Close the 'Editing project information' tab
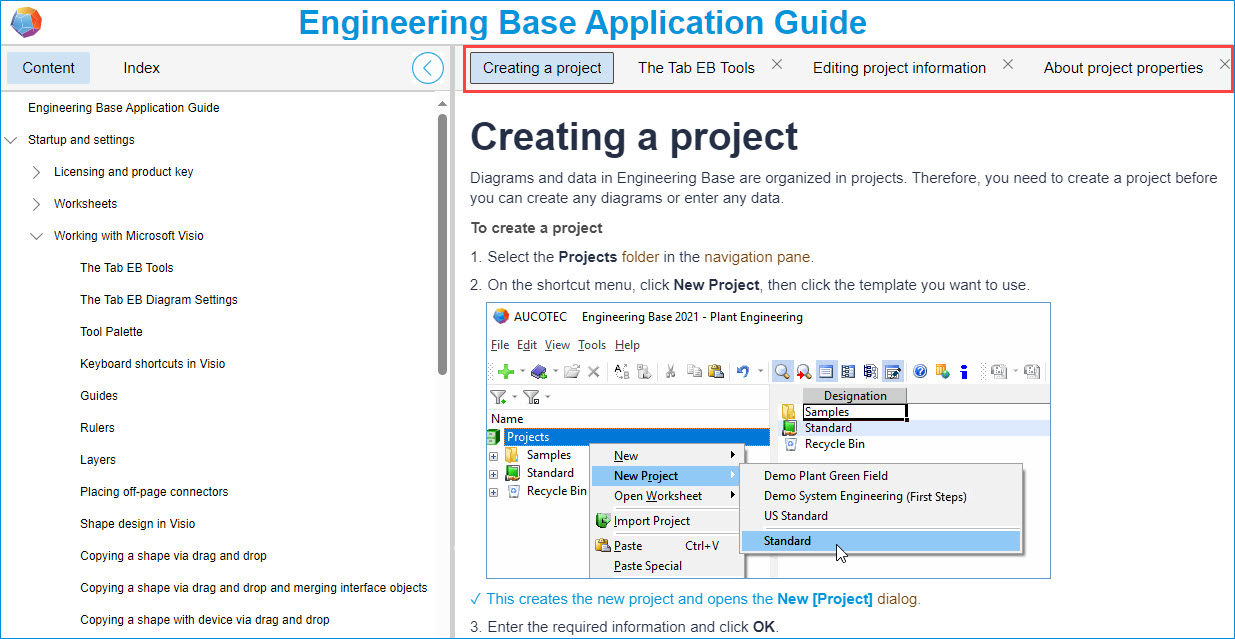The width and height of the screenshot is (1235, 639). (1008, 65)
